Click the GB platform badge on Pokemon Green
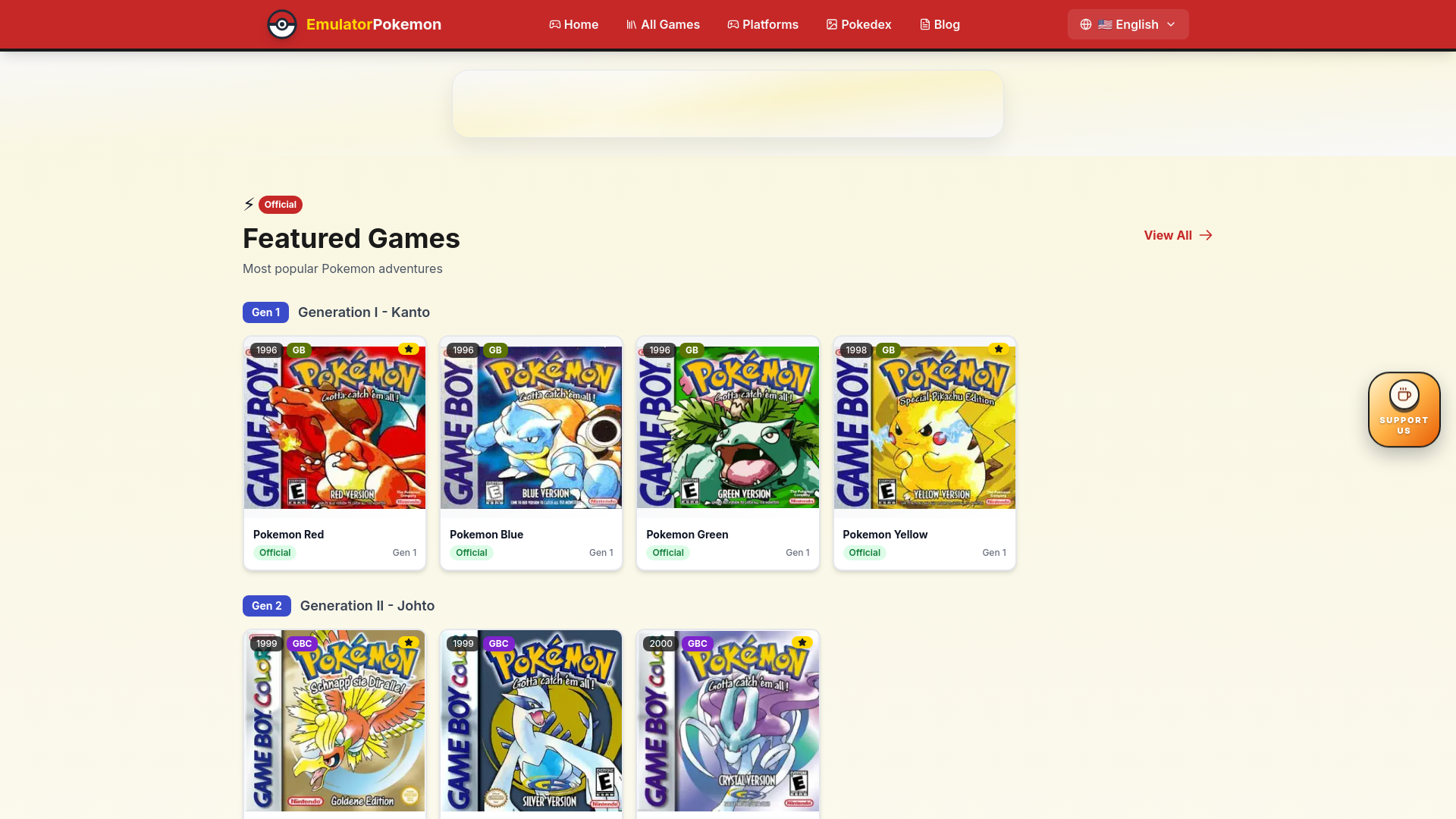 [692, 350]
